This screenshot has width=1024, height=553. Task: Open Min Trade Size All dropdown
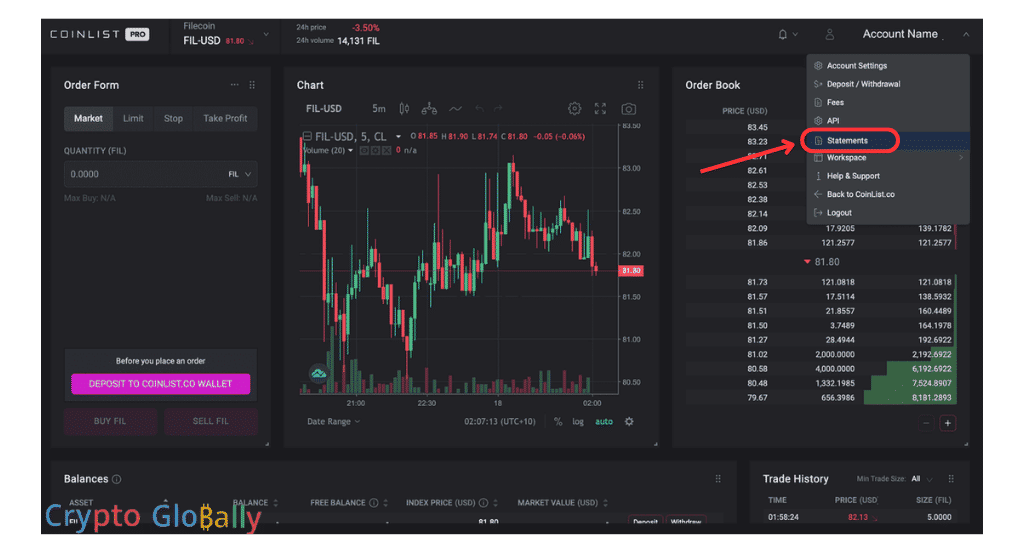922,479
